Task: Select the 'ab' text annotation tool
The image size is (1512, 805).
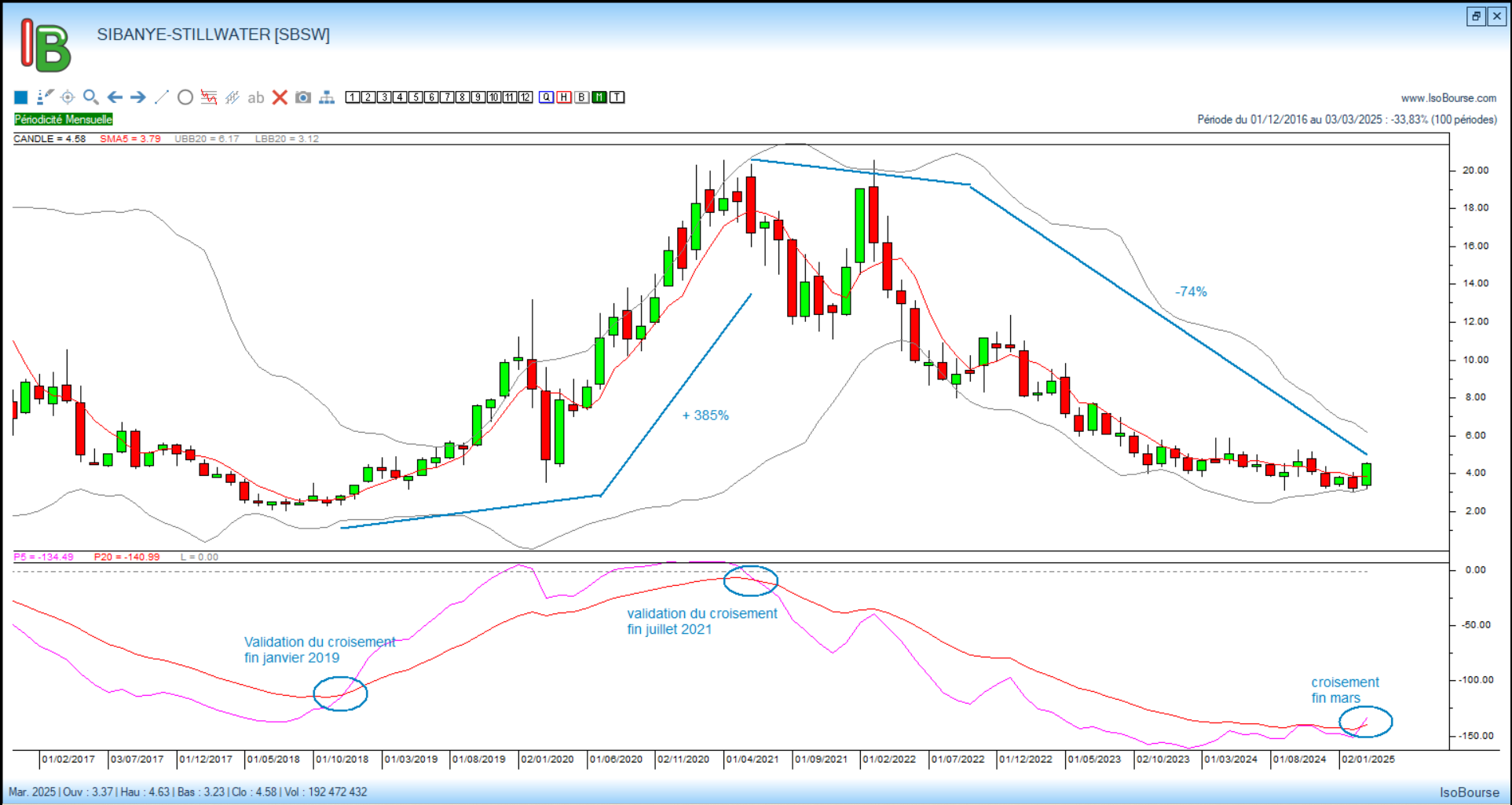Action: point(256,98)
